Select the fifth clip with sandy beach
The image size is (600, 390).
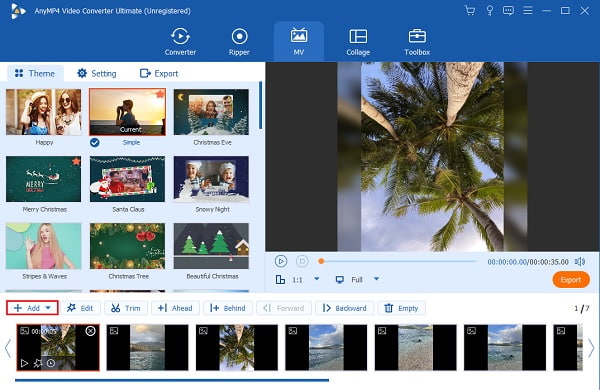[416, 348]
